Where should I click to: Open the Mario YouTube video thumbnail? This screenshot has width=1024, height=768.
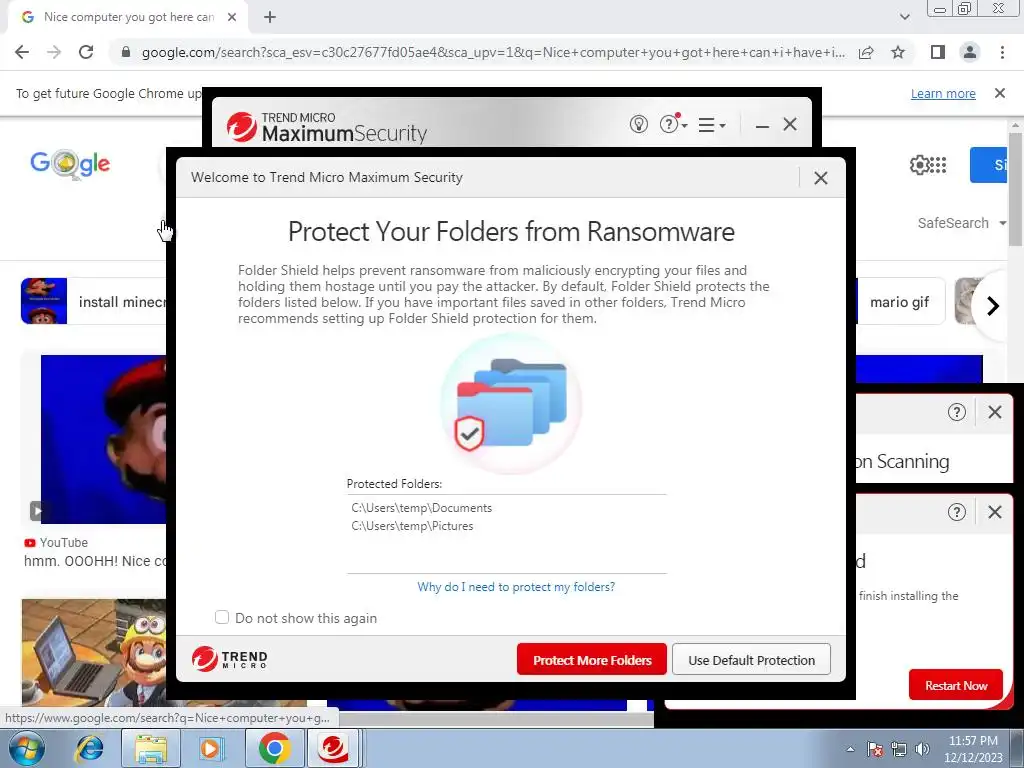tap(103, 439)
